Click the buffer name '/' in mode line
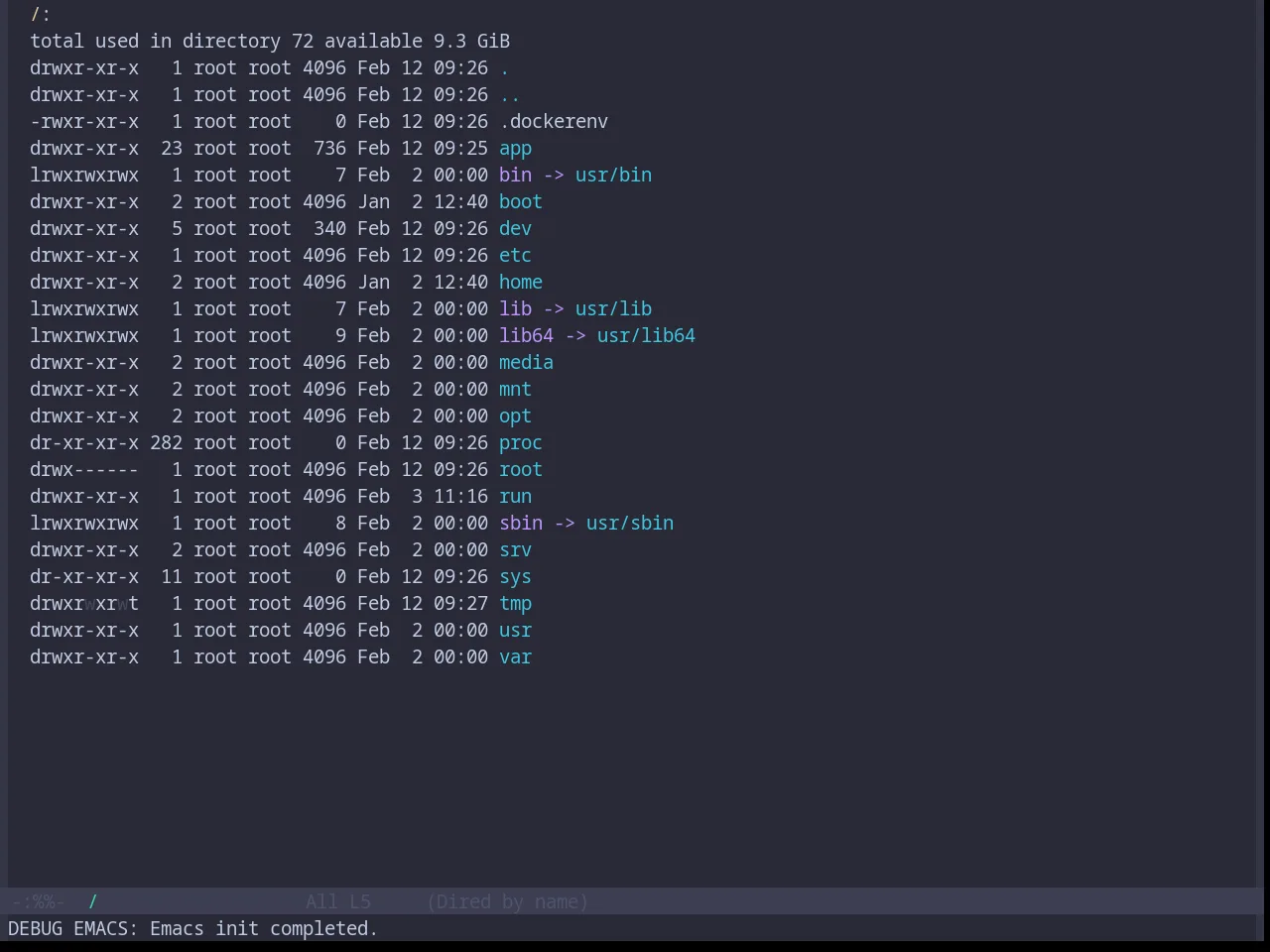This screenshot has height=952, width=1270. click(x=93, y=901)
